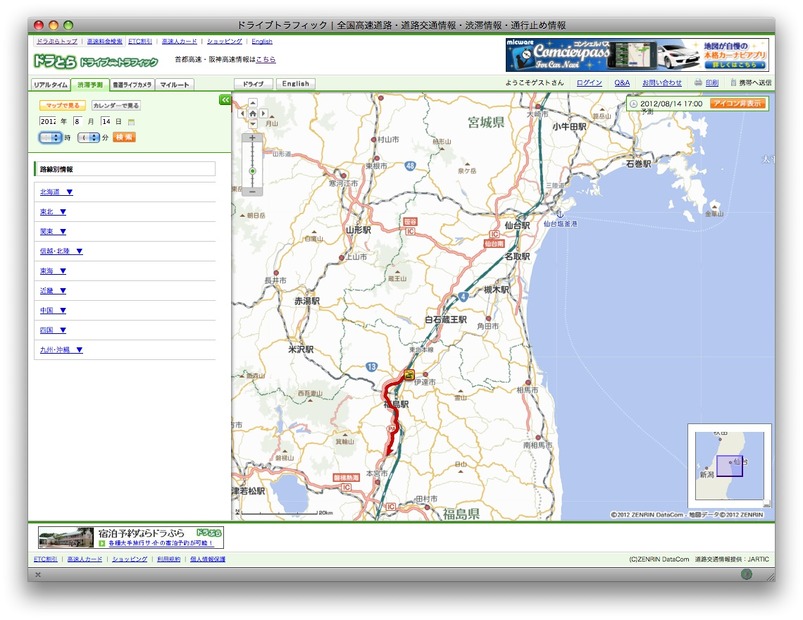Click the こちら link for 首都高速 info
Screen dimensions: 803x620
click(x=266, y=59)
